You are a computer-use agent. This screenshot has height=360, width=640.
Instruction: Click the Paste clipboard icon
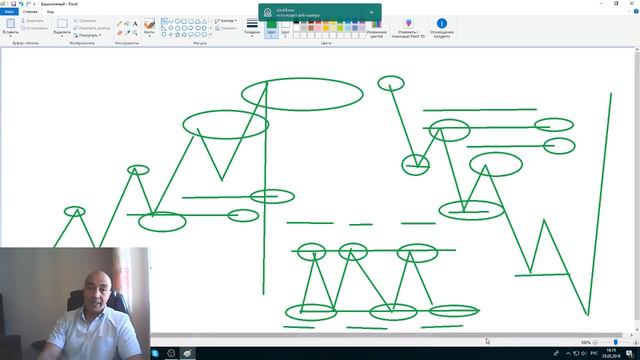point(10,23)
